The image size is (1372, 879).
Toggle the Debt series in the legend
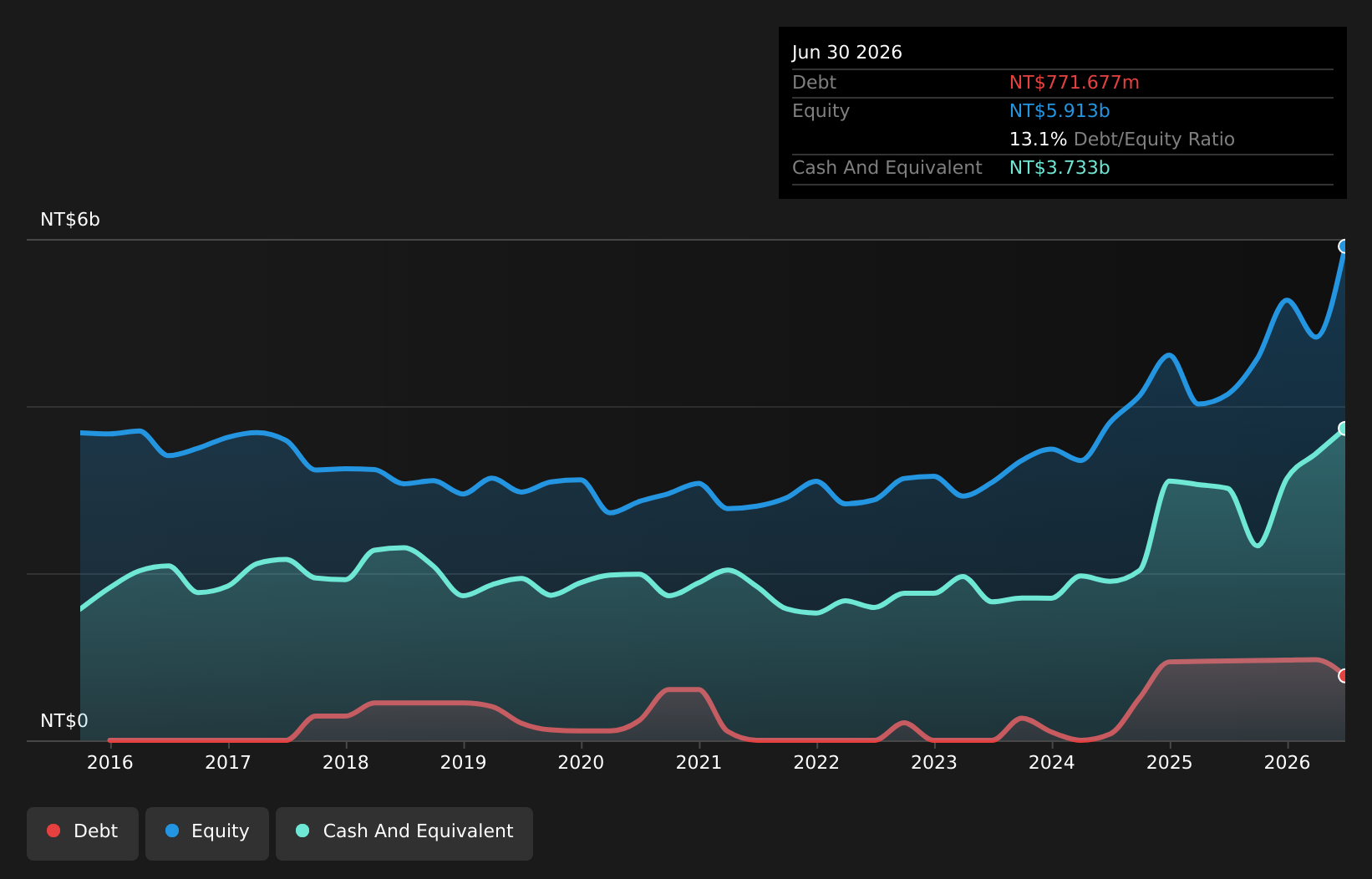pyautogui.click(x=83, y=833)
